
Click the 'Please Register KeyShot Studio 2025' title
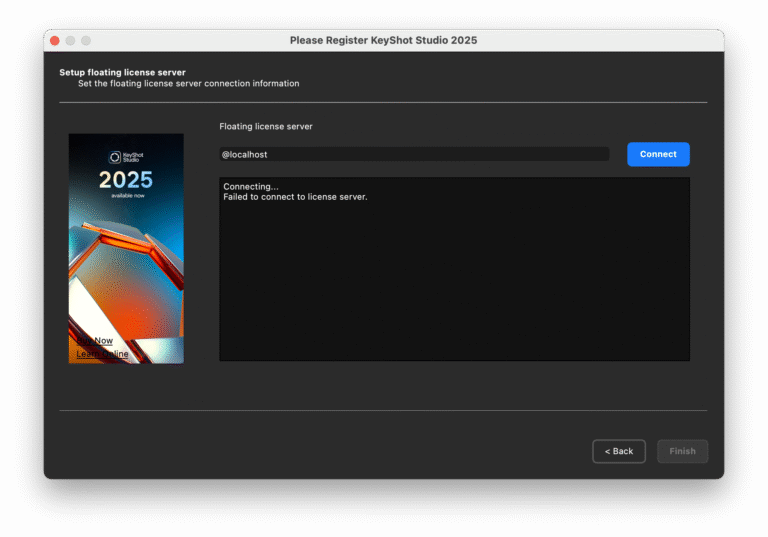(384, 40)
